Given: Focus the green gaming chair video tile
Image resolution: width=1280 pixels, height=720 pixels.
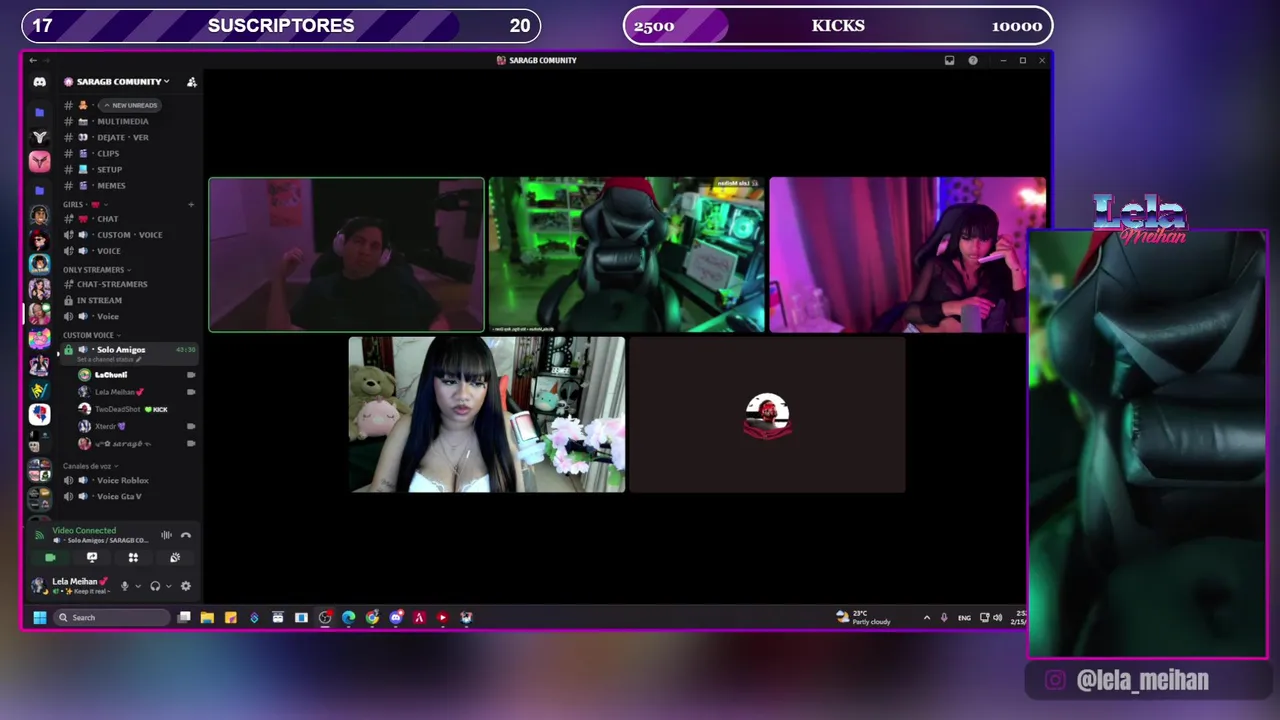Looking at the screenshot, I should point(627,254).
